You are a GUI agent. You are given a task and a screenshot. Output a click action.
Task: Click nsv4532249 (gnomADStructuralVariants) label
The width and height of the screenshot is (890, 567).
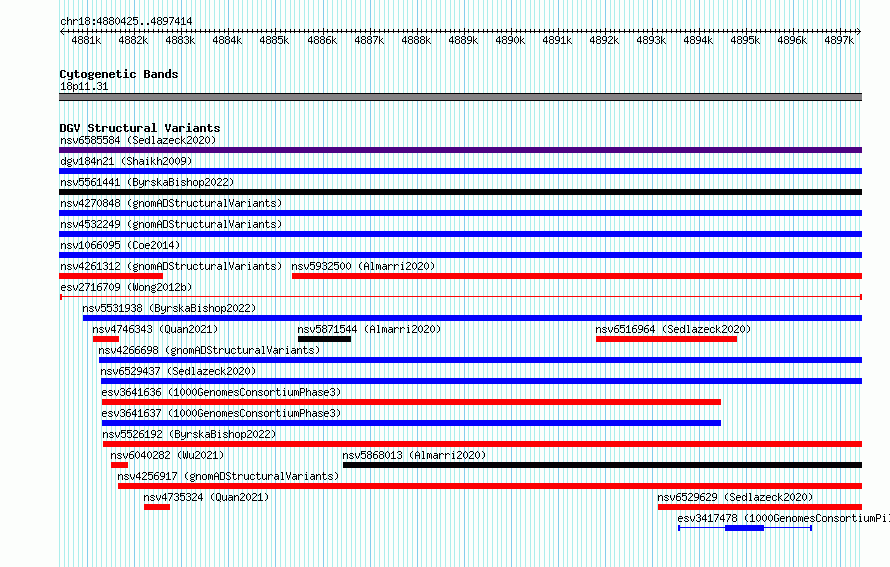pos(171,224)
